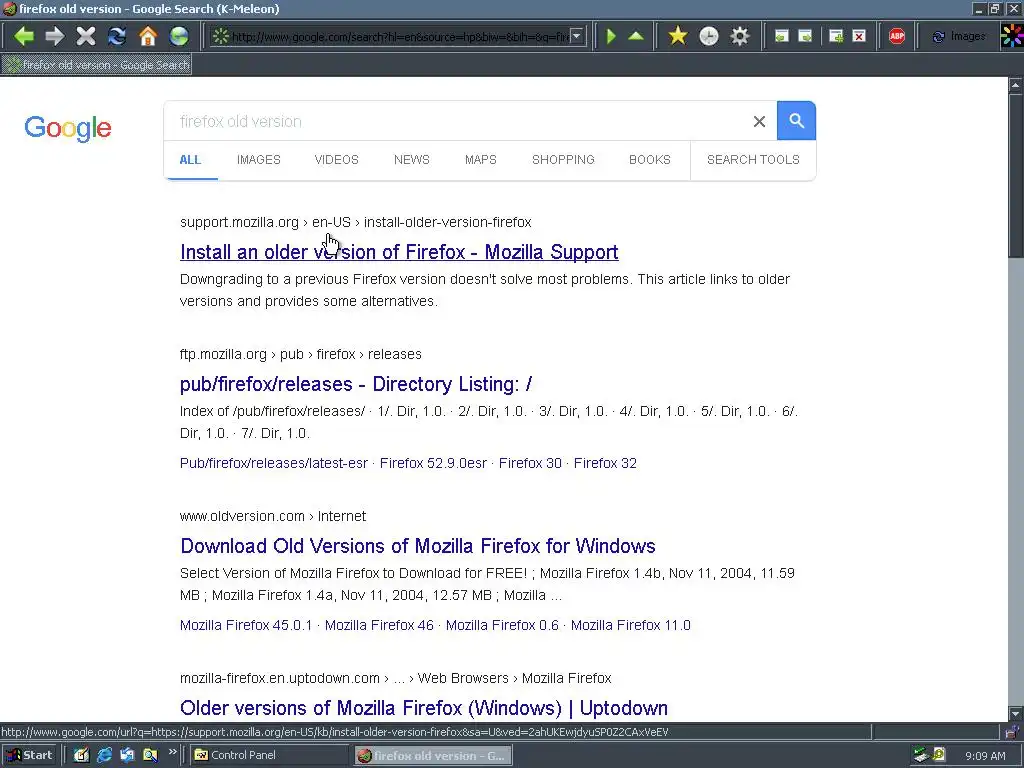
Task: Stop page loading with the X button
Action: [86, 36]
